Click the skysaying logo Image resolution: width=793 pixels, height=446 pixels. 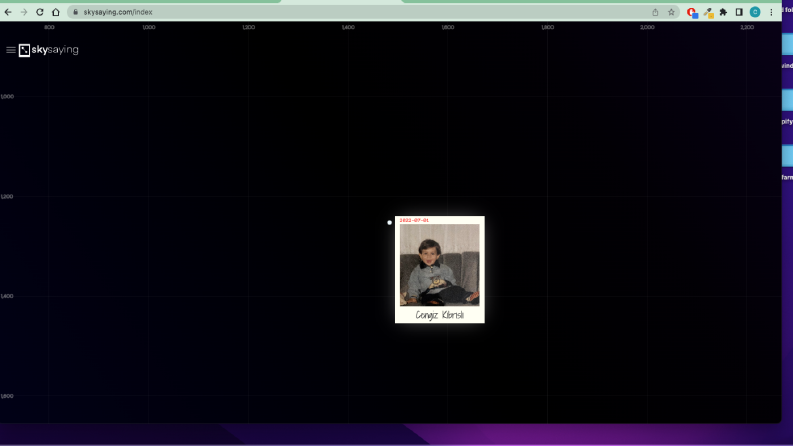(x=49, y=50)
